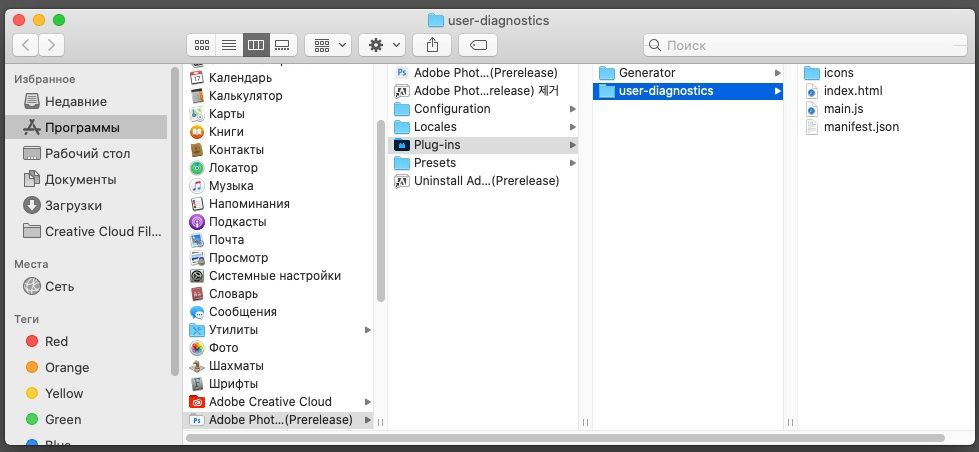The image size is (979, 452).
Task: Select the Adobe Creative Cloud folder icon
Action: [x=197, y=401]
